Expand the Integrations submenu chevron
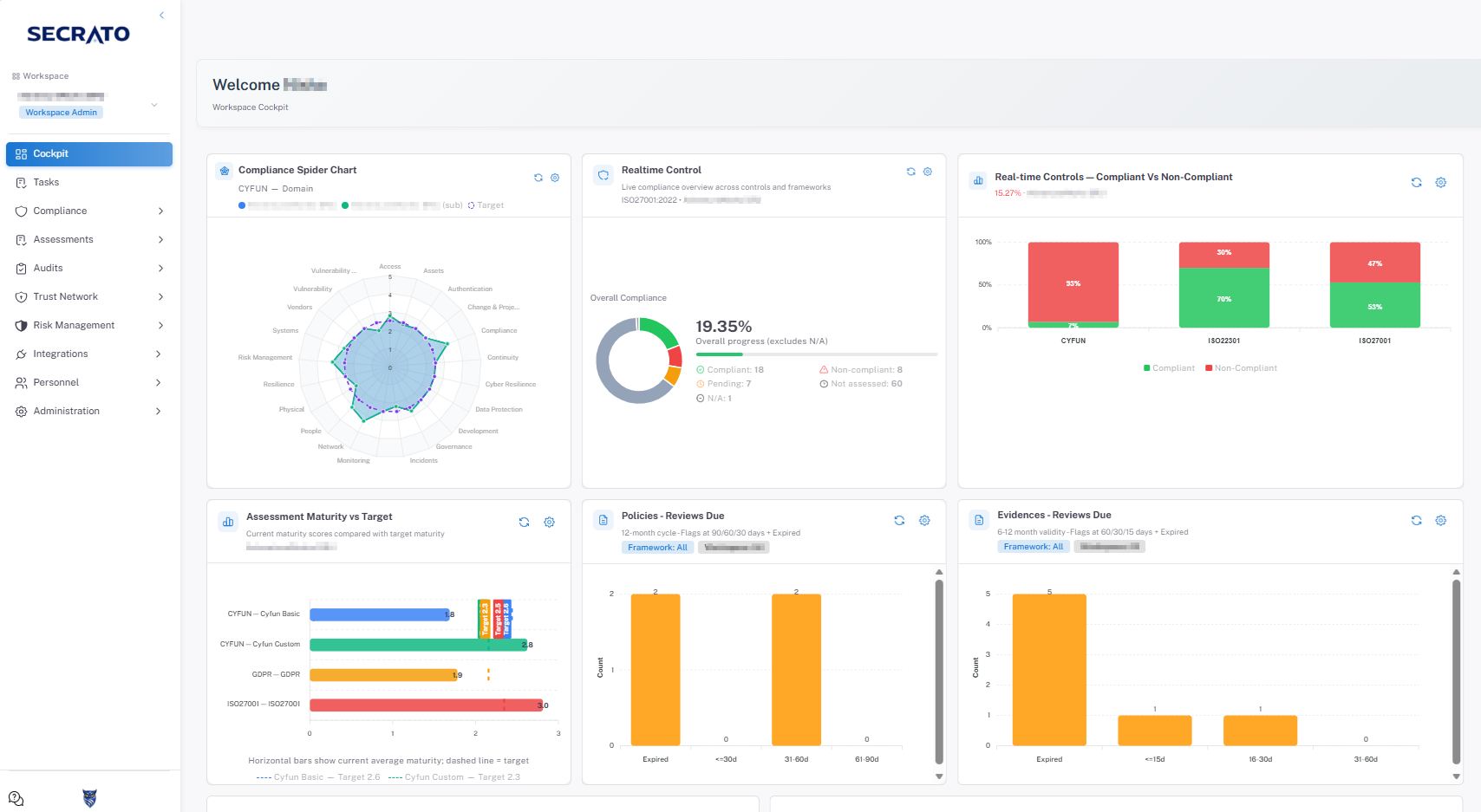Viewport: 1481px width, 812px height. coord(159,354)
